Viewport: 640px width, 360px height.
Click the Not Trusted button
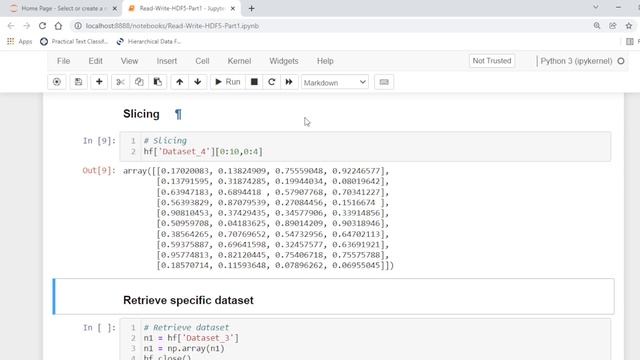click(x=492, y=61)
